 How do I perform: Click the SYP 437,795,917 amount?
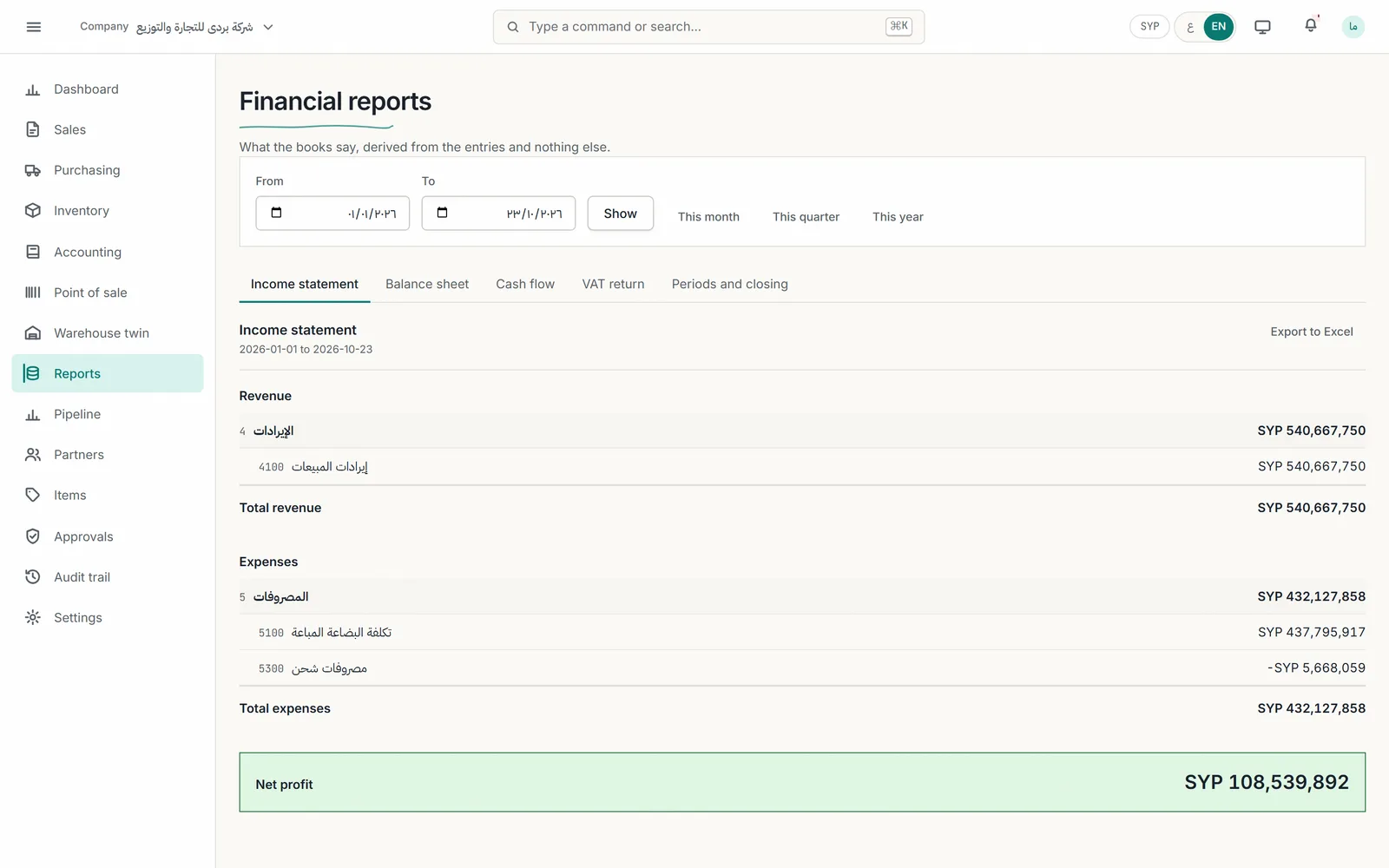click(x=1312, y=633)
